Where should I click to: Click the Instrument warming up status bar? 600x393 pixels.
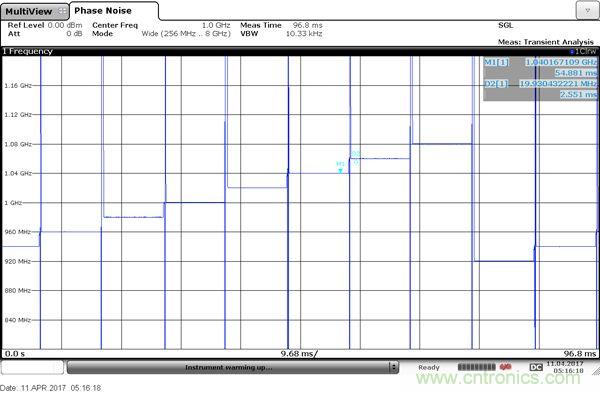pos(228,367)
